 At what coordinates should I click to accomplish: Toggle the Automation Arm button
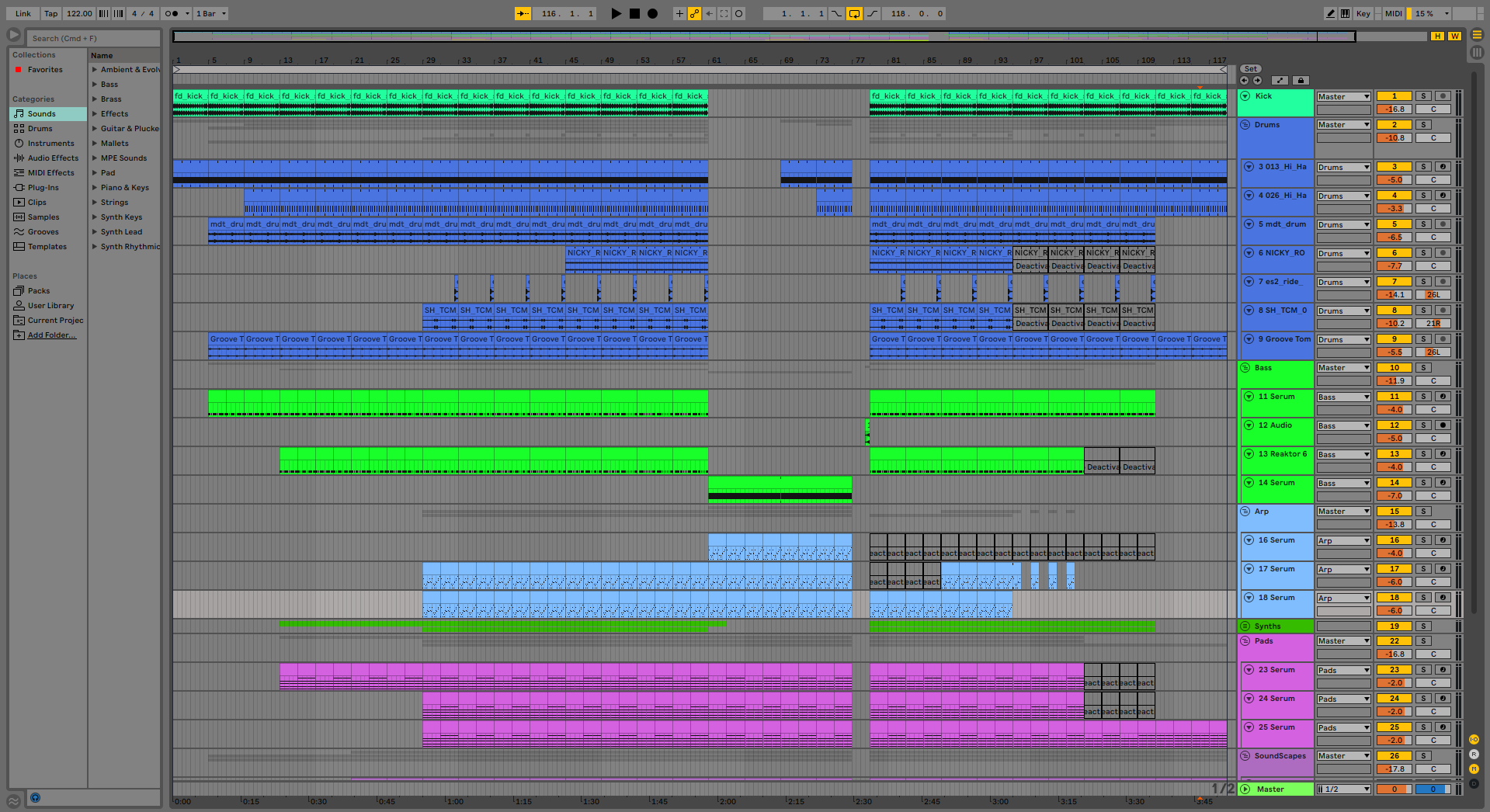click(x=694, y=13)
